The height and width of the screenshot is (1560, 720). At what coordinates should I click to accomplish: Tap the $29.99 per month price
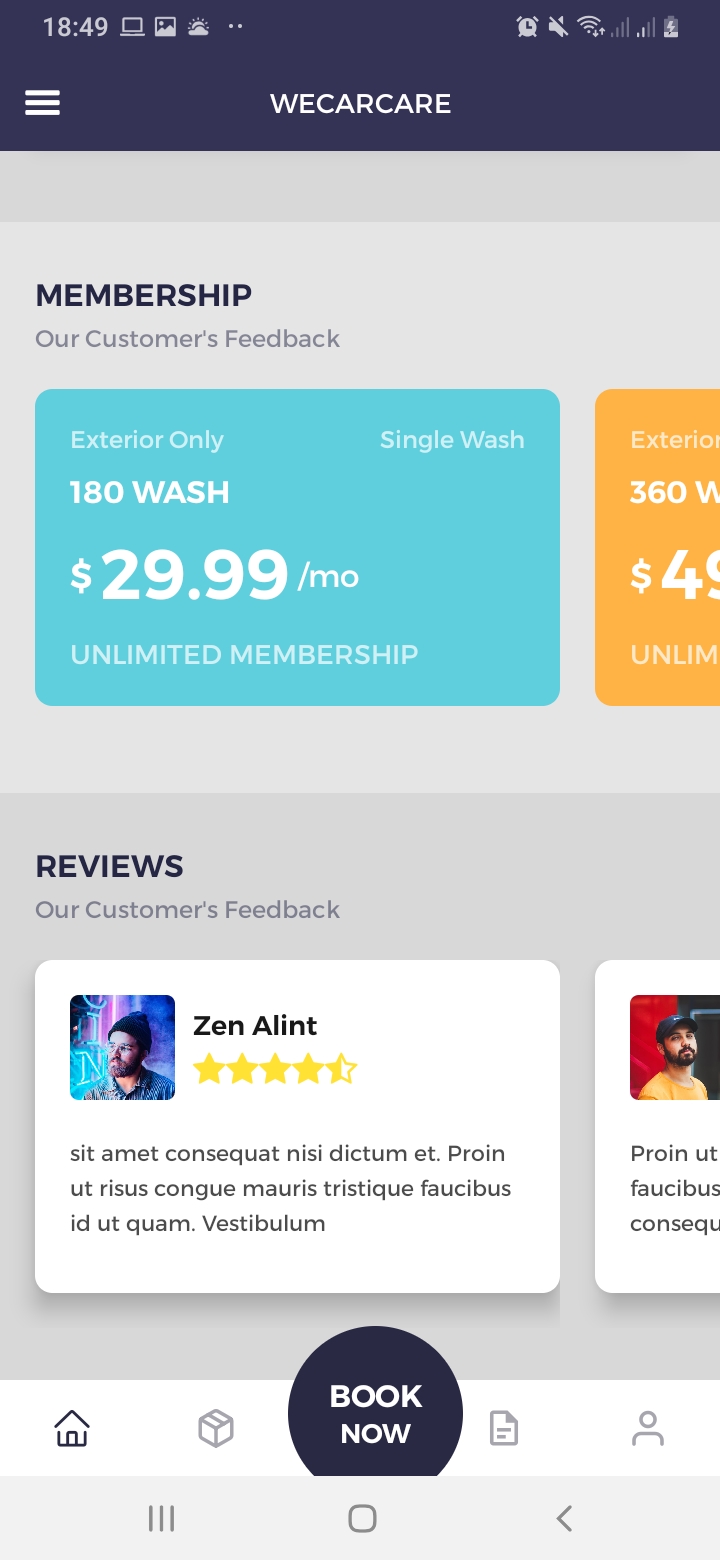[214, 576]
